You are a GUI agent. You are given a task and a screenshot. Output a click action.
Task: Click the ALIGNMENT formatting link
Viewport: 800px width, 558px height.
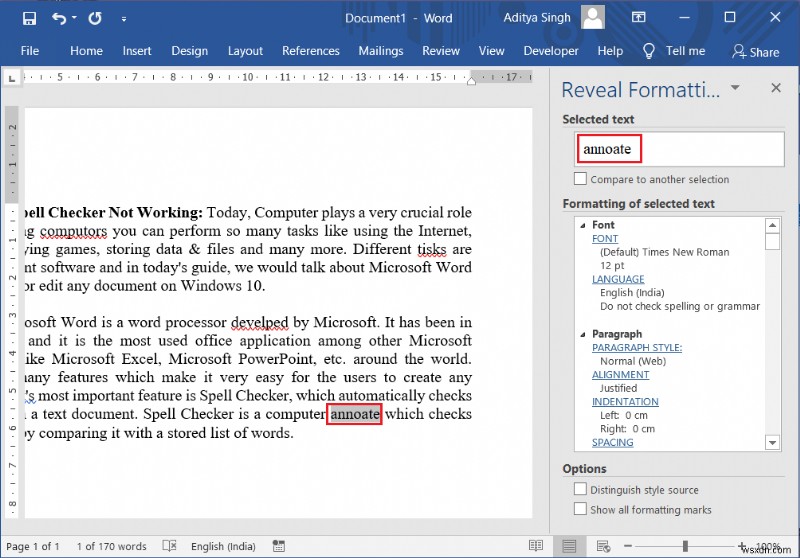click(620, 374)
